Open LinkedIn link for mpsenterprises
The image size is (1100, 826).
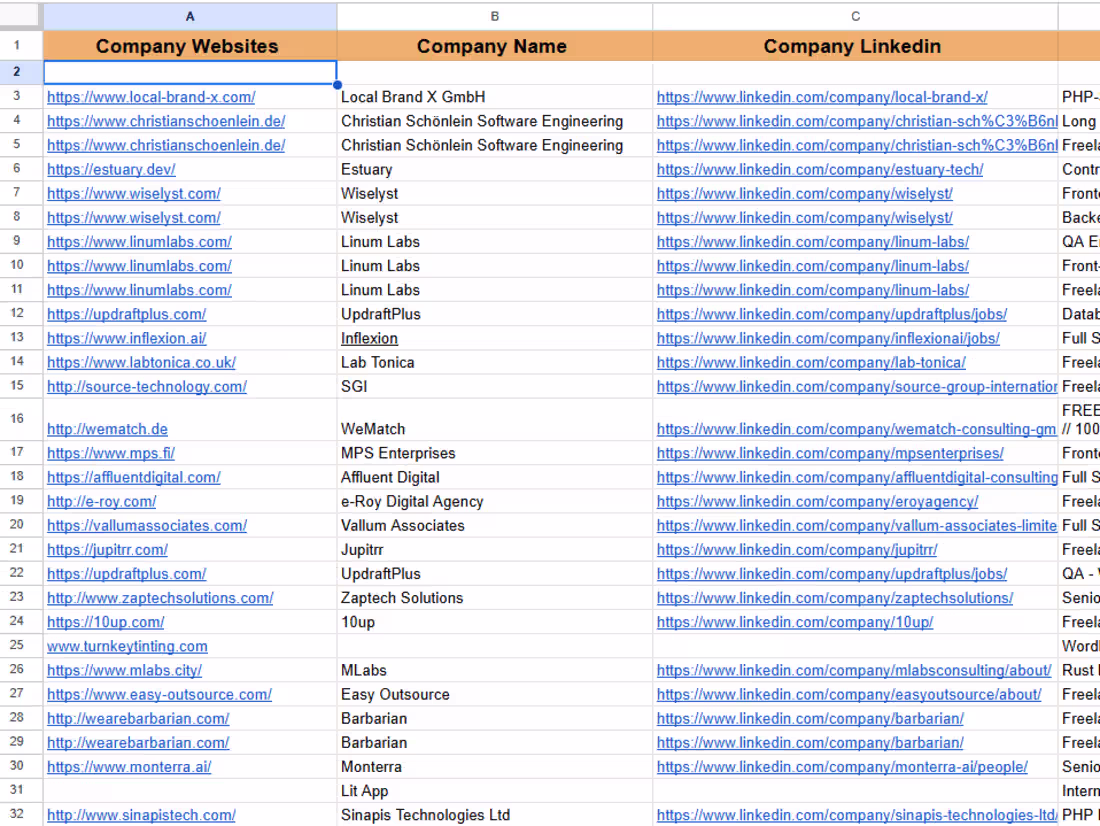coord(830,453)
